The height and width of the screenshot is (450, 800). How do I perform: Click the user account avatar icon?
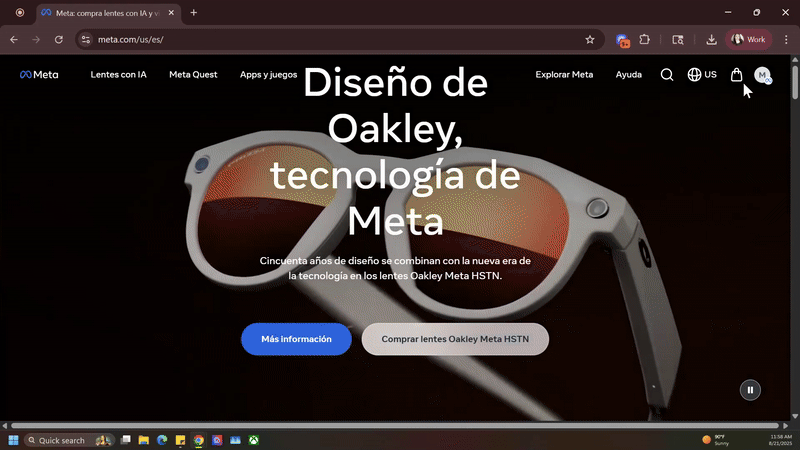(x=762, y=75)
